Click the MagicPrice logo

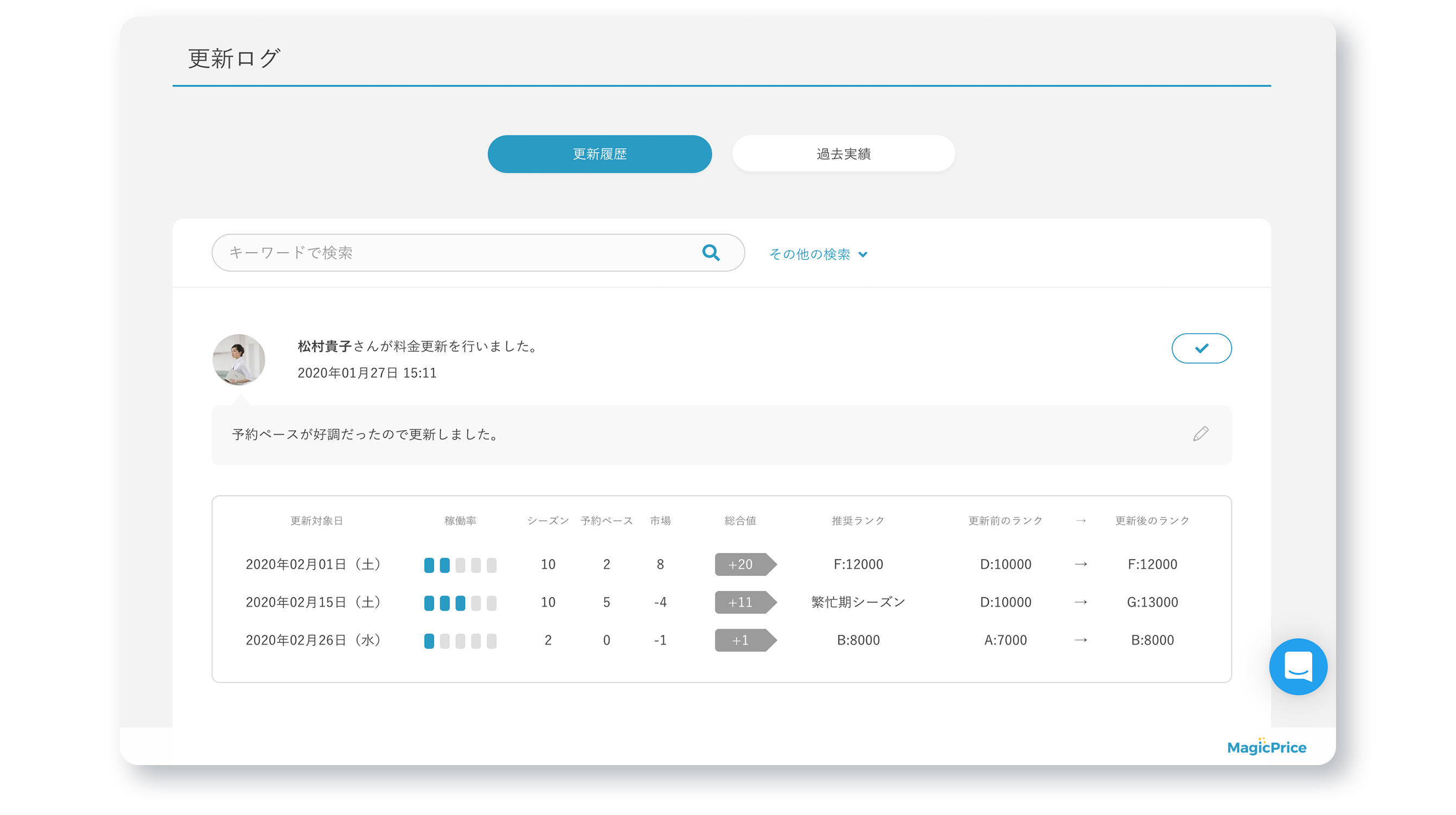(1267, 747)
